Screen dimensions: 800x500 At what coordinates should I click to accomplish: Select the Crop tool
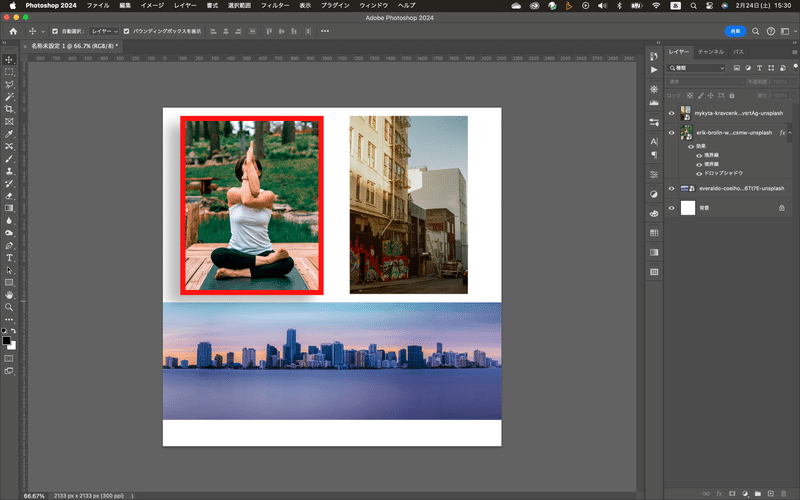pos(9,109)
